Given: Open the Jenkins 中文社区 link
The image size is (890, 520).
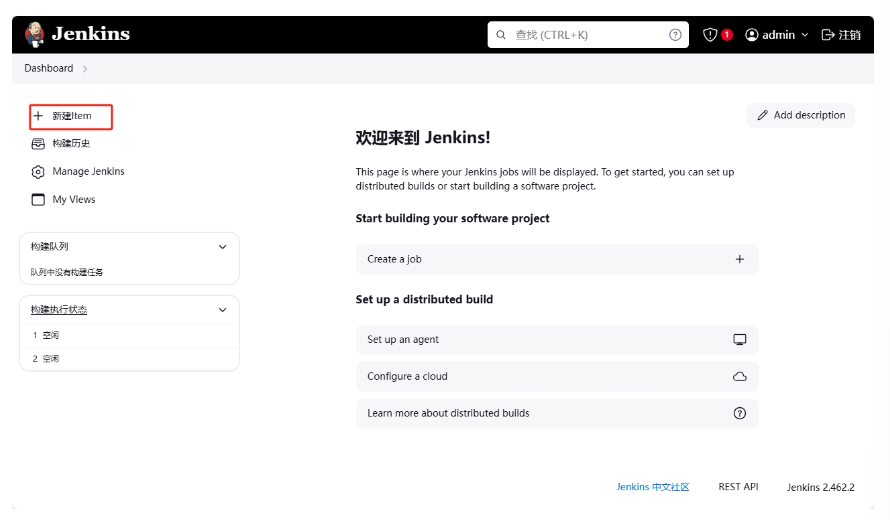Looking at the screenshot, I should pyautogui.click(x=653, y=487).
